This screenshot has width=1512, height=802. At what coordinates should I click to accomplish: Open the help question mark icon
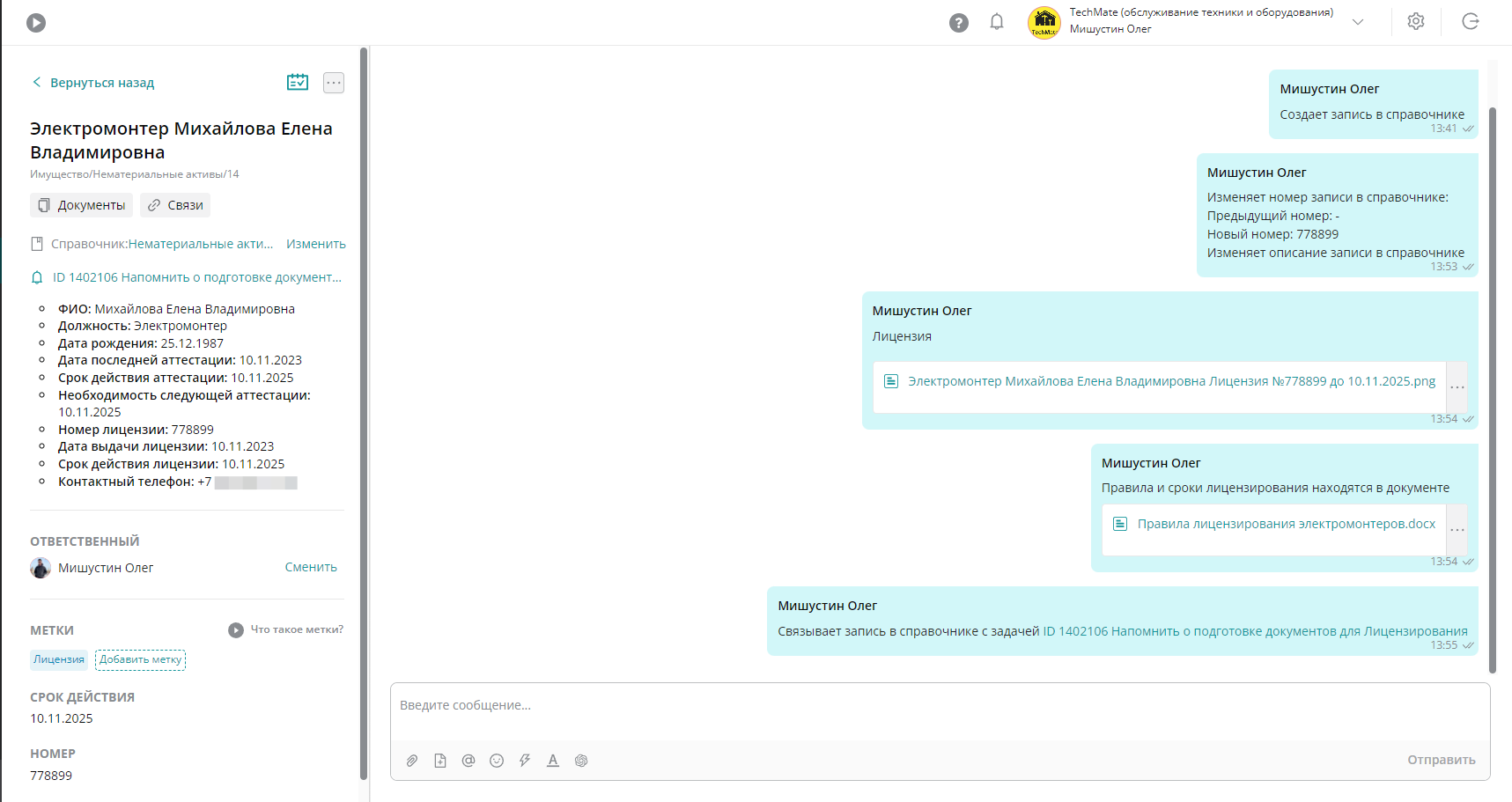[959, 23]
